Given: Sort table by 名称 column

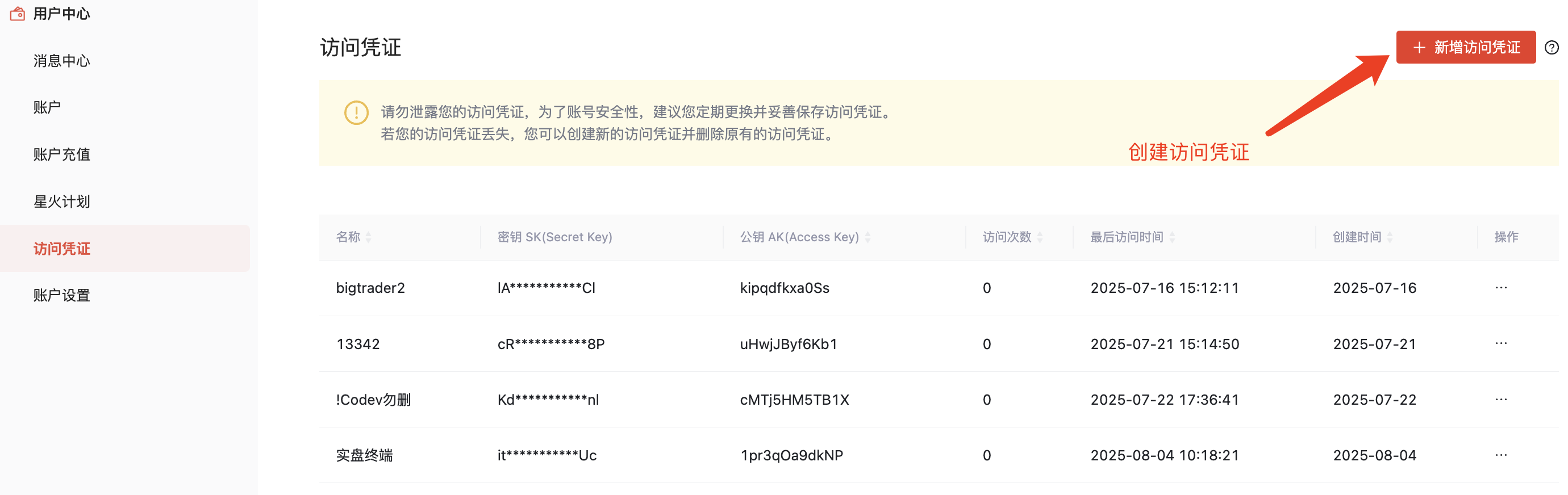Looking at the screenshot, I should click(368, 237).
